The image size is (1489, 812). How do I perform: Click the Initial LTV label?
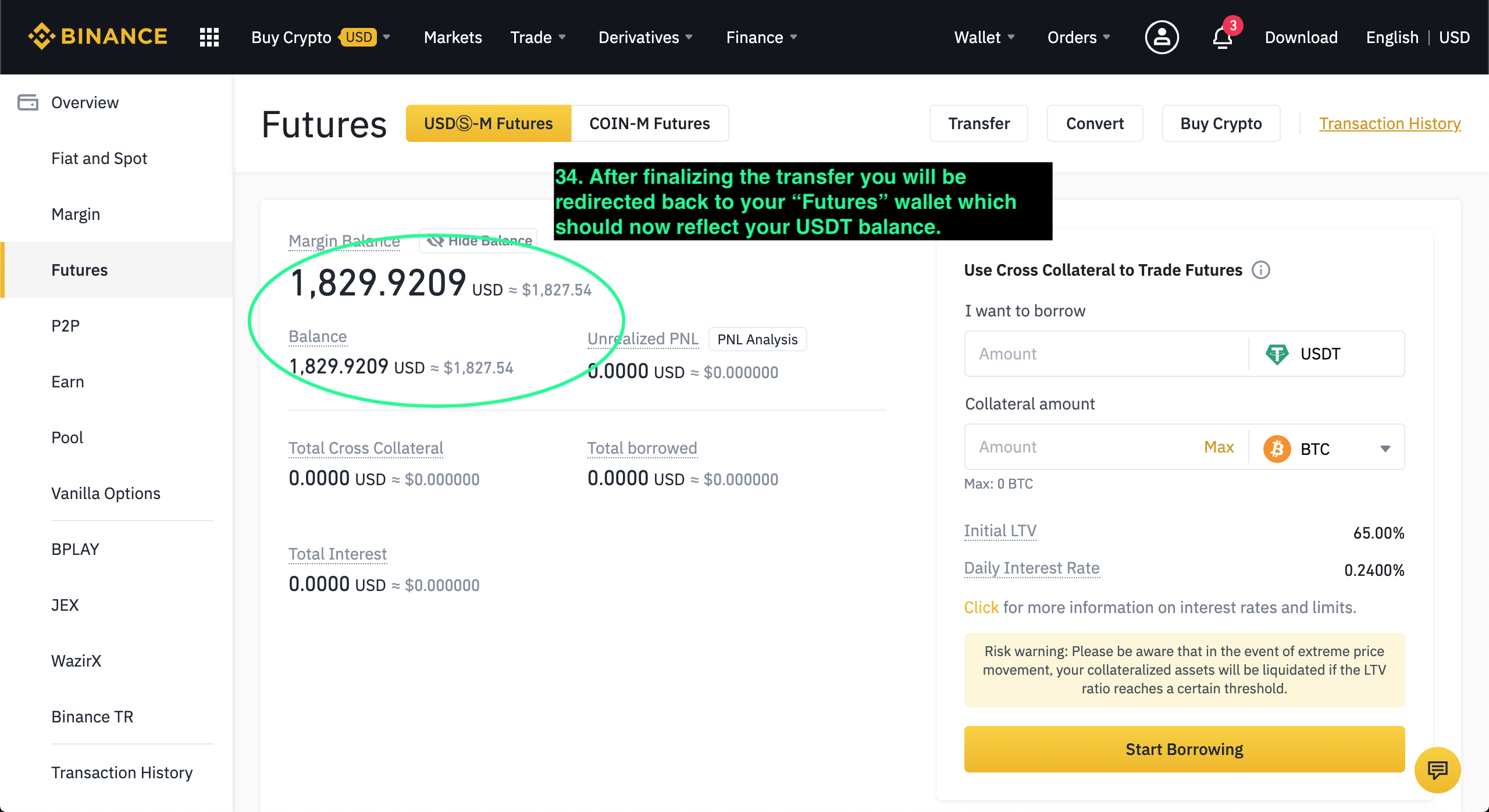pos(1000,530)
